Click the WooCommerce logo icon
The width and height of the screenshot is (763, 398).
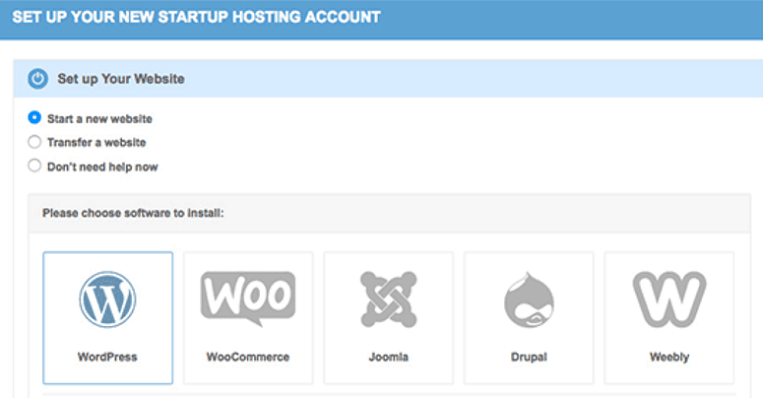point(248,299)
